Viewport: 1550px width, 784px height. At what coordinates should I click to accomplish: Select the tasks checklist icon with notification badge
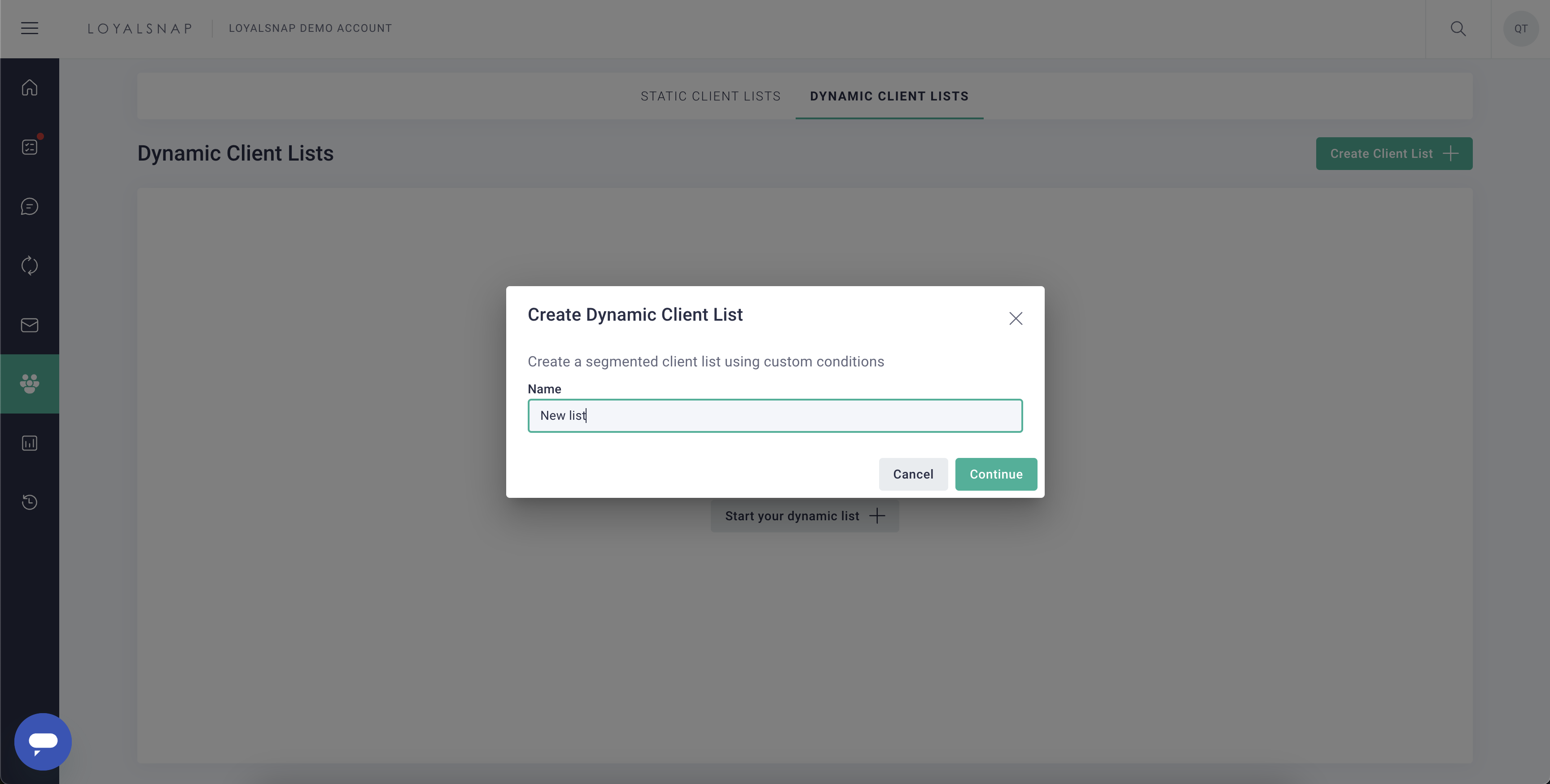(x=30, y=146)
